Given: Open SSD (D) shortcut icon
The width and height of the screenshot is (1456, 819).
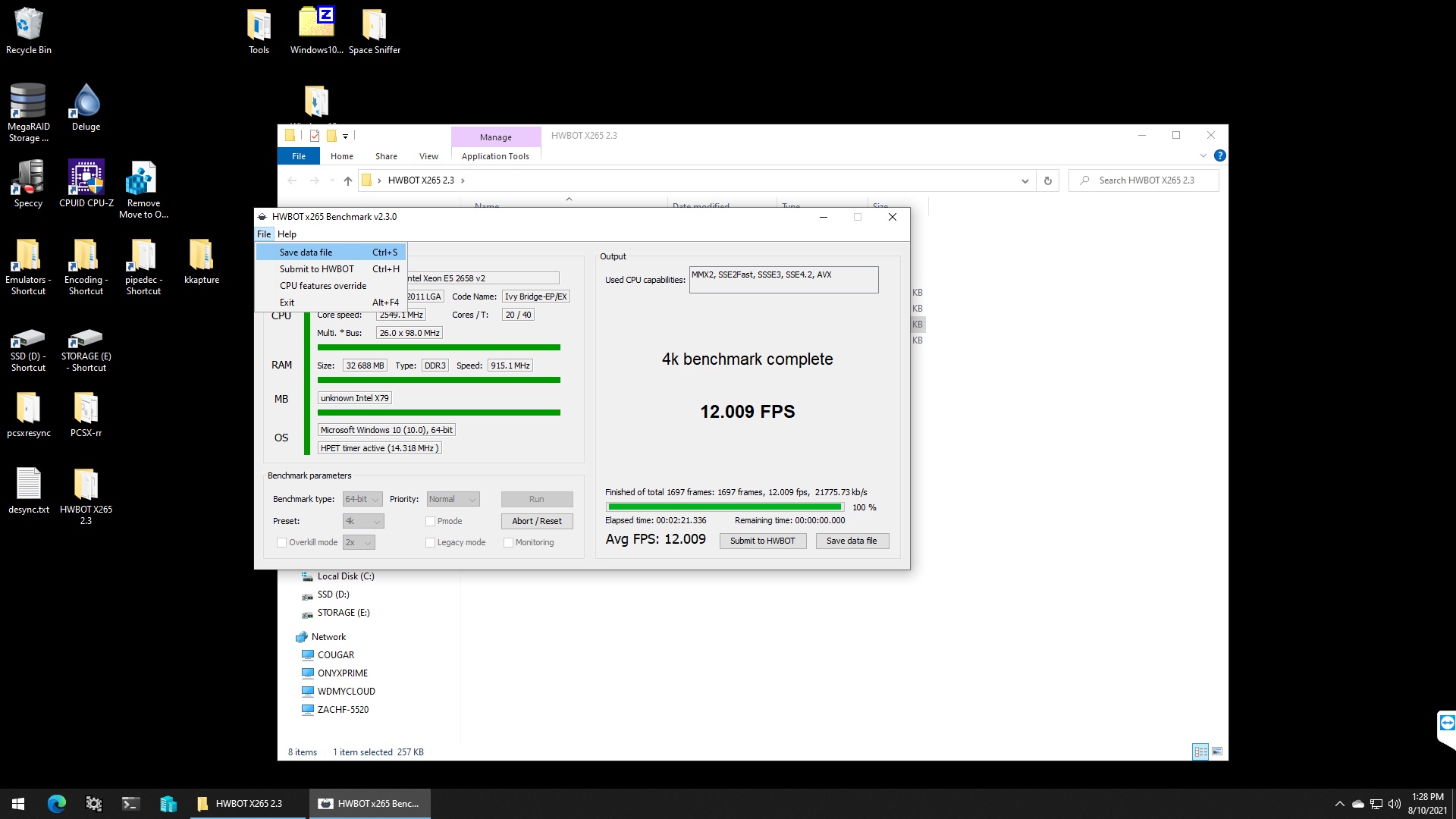Looking at the screenshot, I should click(x=28, y=350).
